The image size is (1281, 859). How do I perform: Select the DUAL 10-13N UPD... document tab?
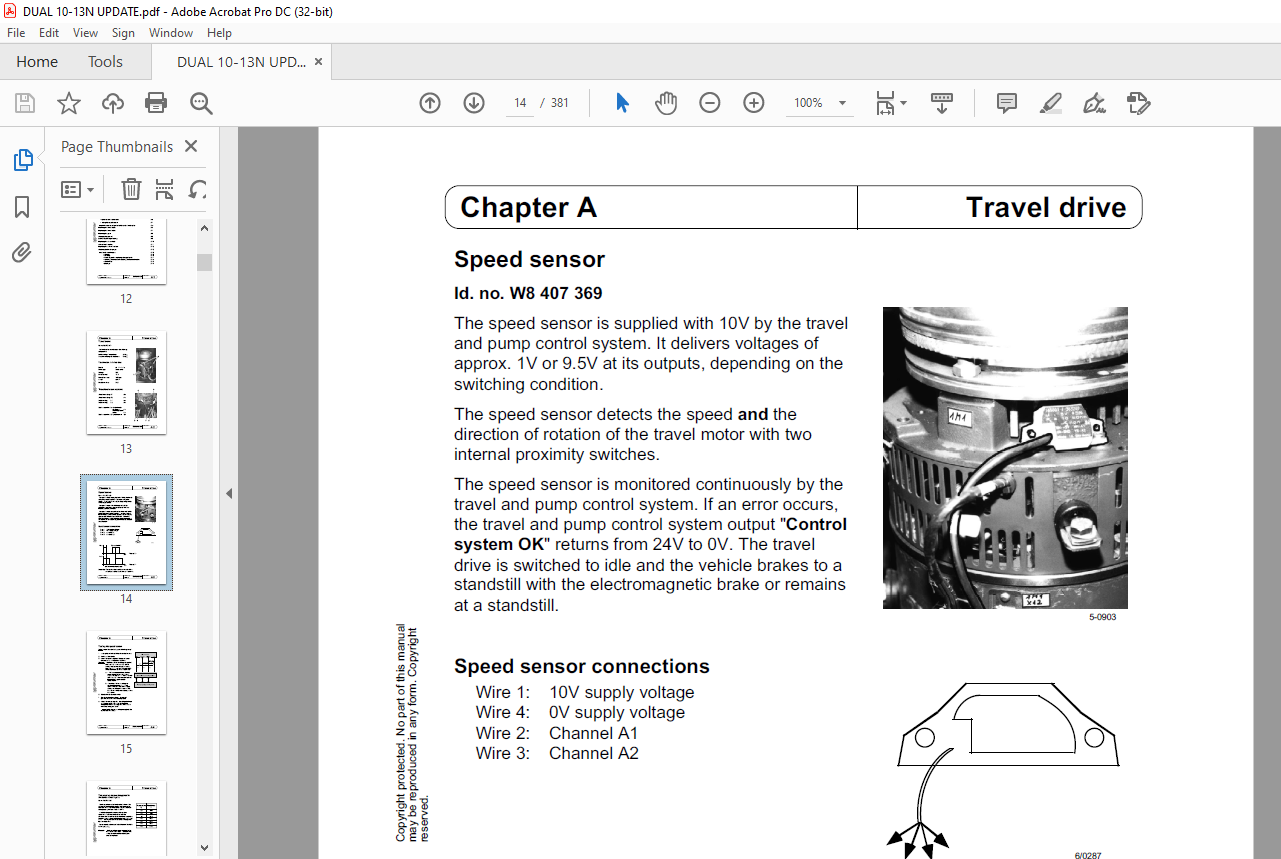pos(241,62)
